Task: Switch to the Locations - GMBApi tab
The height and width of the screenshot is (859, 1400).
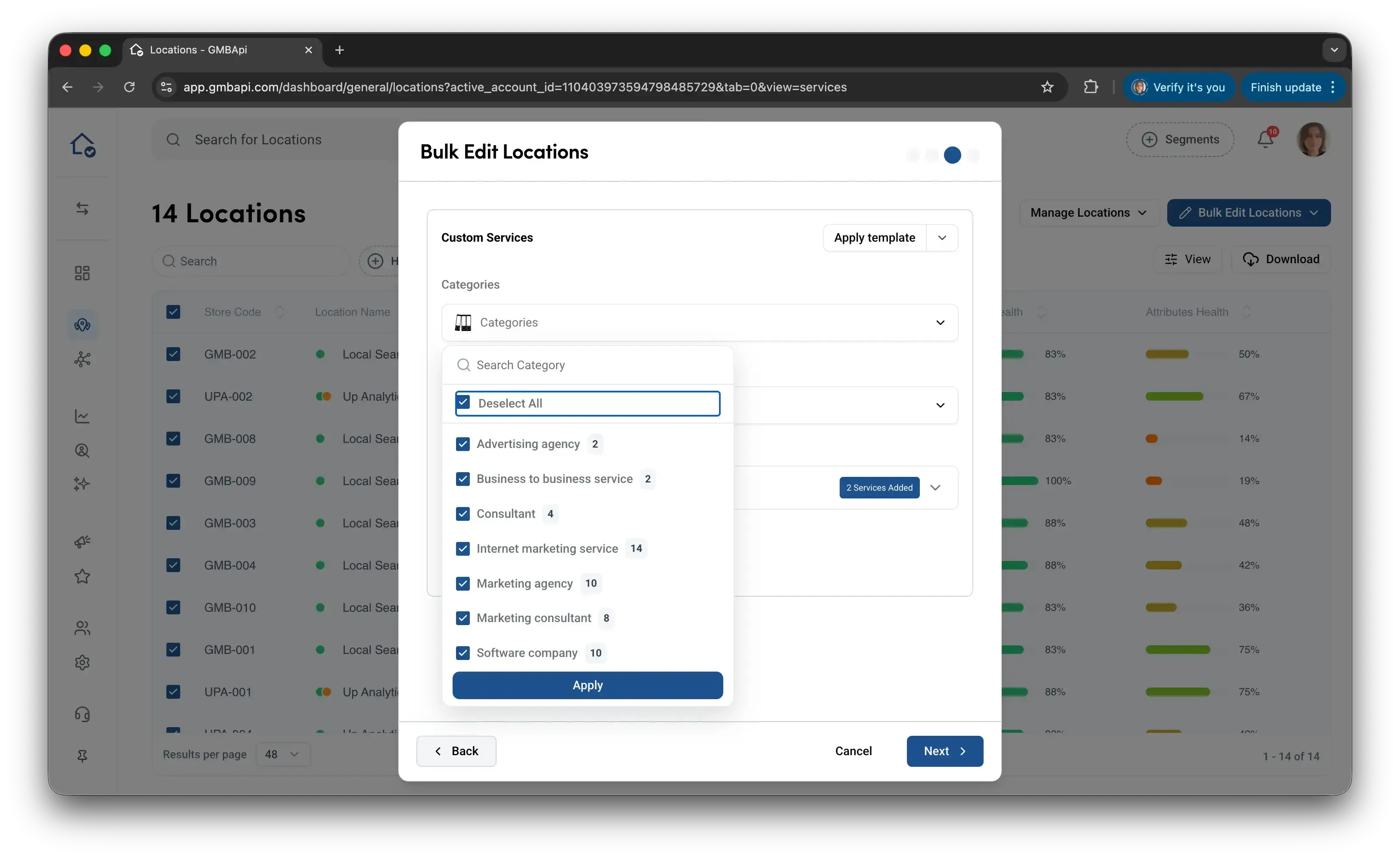Action: (x=222, y=50)
